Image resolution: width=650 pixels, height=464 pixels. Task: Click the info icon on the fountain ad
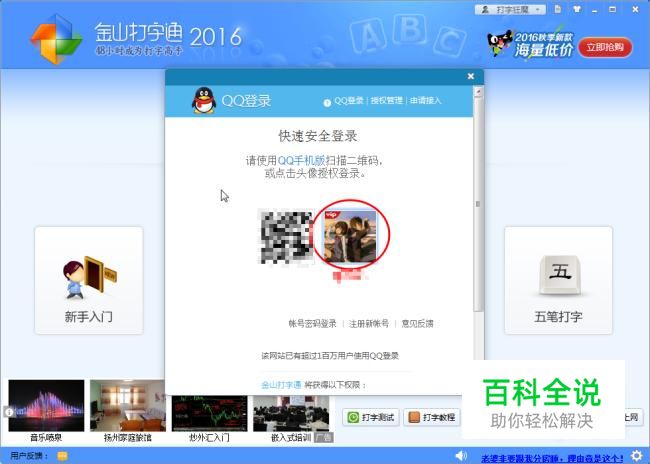9,412
